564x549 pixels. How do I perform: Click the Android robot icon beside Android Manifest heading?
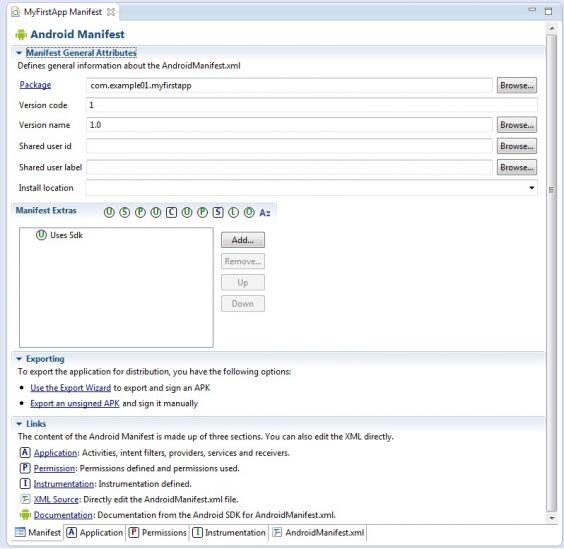[x=21, y=35]
